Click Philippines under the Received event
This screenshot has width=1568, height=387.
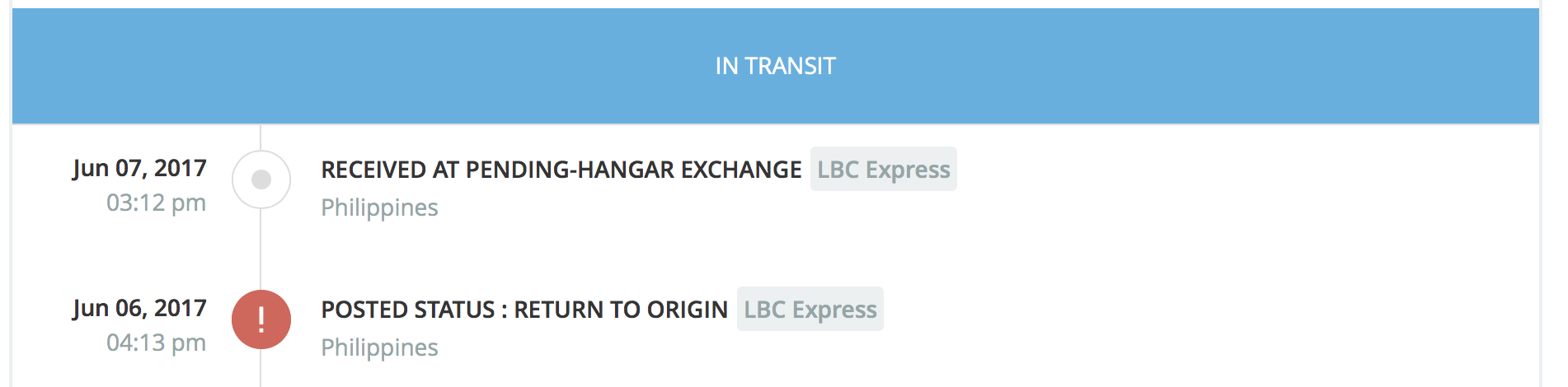point(379,207)
